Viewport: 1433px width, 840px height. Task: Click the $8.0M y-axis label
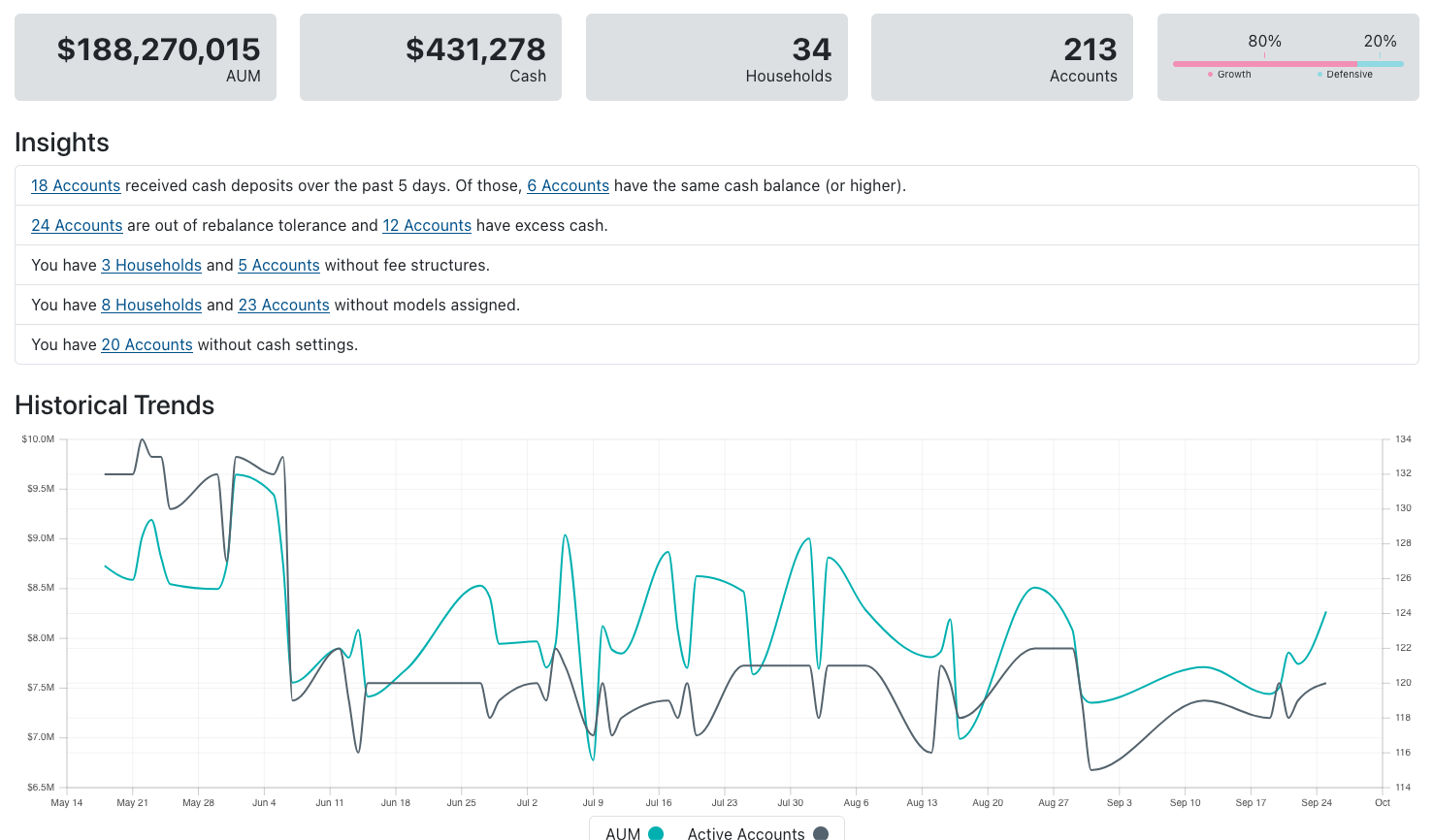click(x=41, y=638)
